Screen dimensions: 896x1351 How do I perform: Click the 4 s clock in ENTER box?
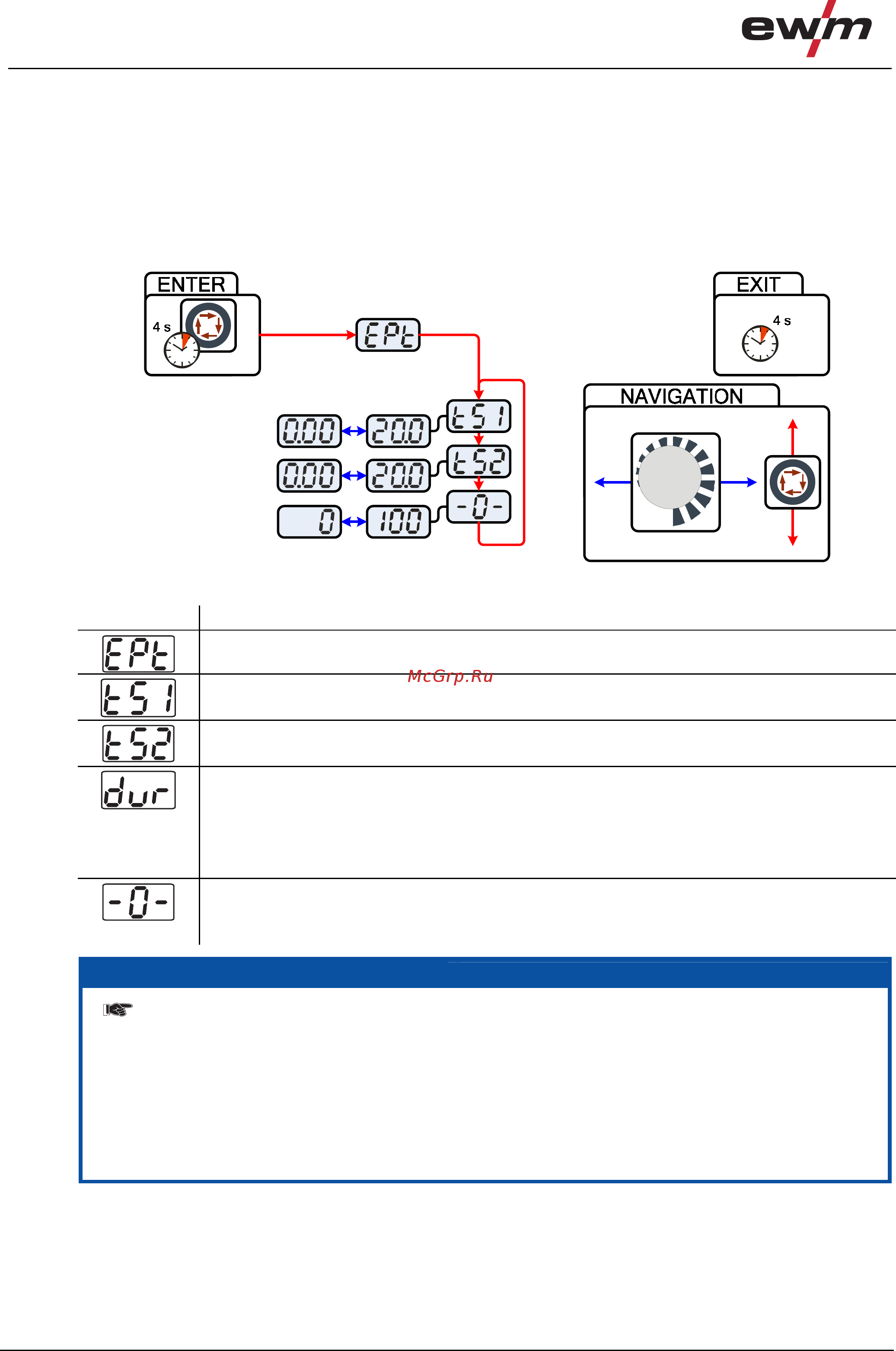[182, 350]
